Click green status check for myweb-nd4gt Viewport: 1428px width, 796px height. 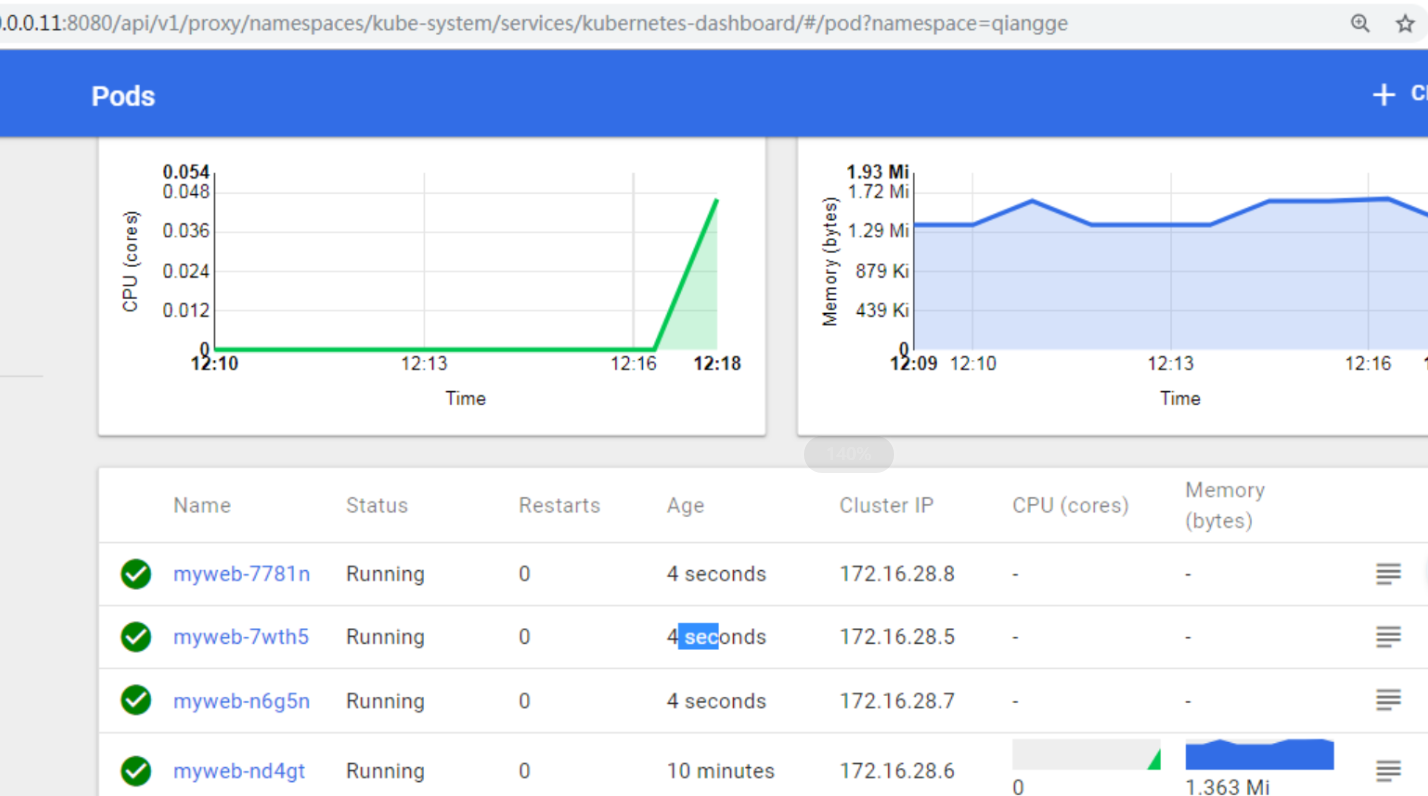[x=136, y=771]
